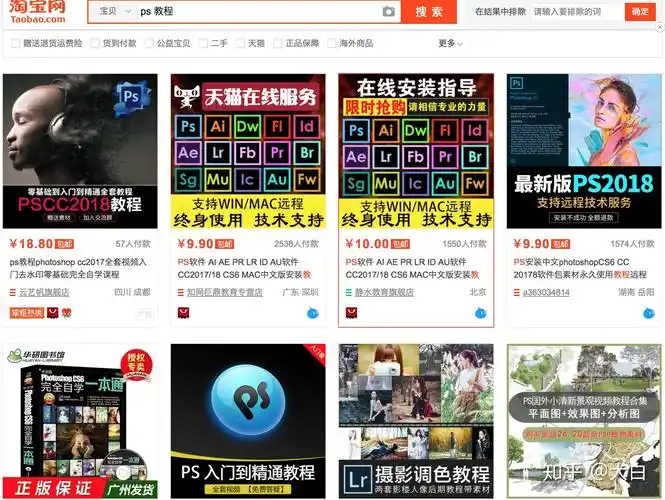This screenshot has height=500, width=665.
Task: Open the 天猫在线服务 product image
Action: (x=248, y=151)
